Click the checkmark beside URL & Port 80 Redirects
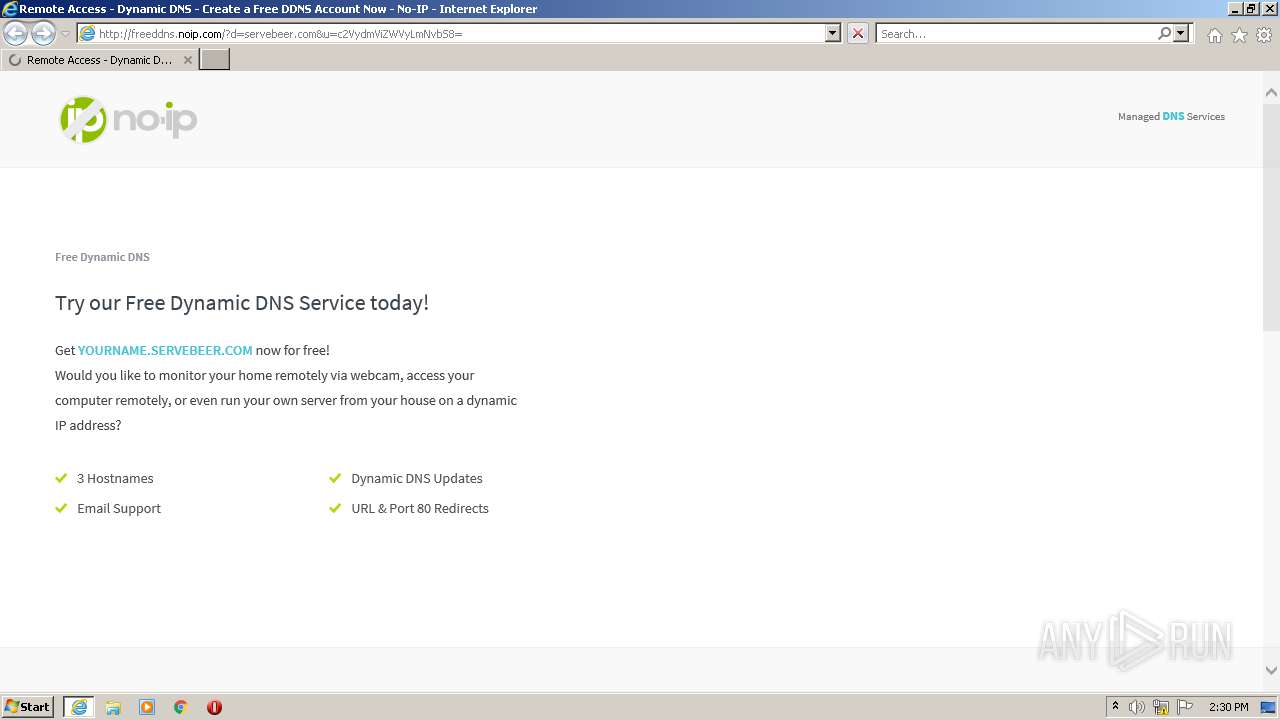Viewport: 1280px width, 720px height. [335, 508]
